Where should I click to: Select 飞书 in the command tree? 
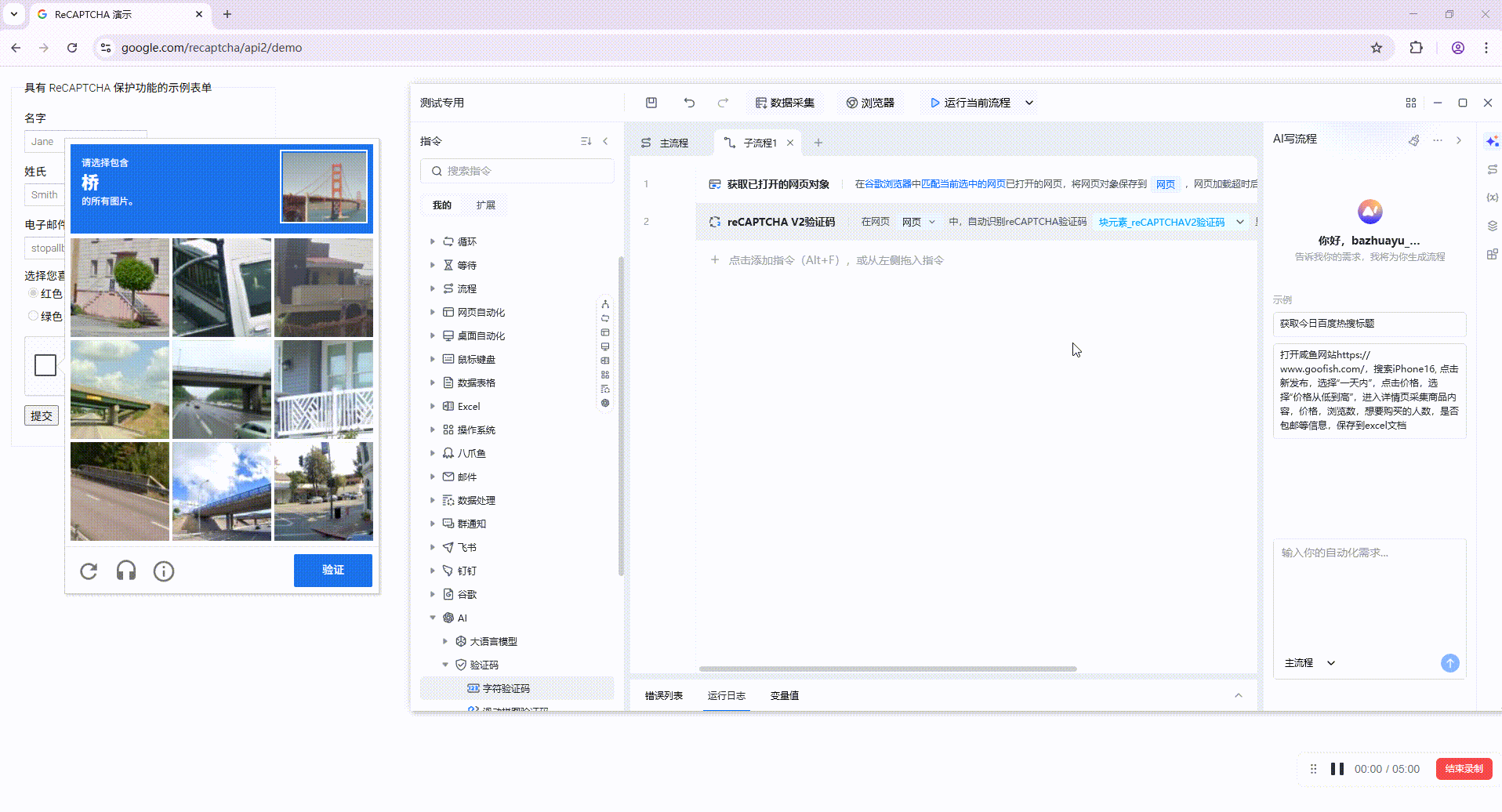point(467,547)
